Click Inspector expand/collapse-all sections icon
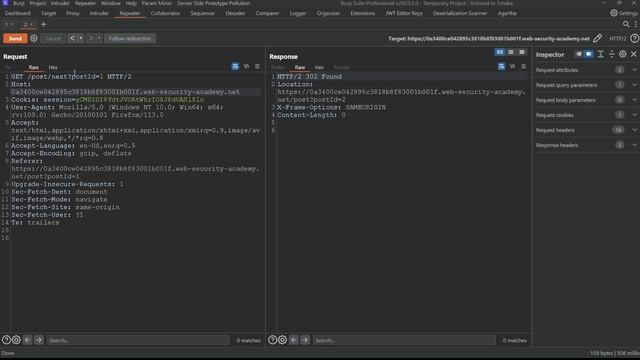The image size is (640, 360). tap(611, 54)
